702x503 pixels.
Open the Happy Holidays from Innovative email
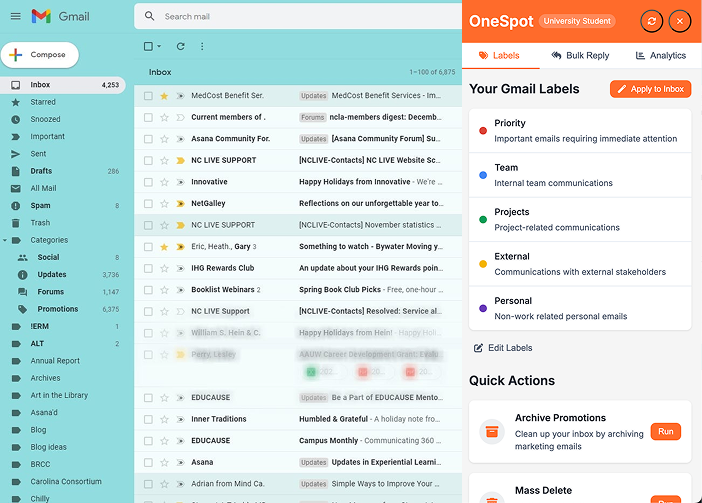[298, 182]
